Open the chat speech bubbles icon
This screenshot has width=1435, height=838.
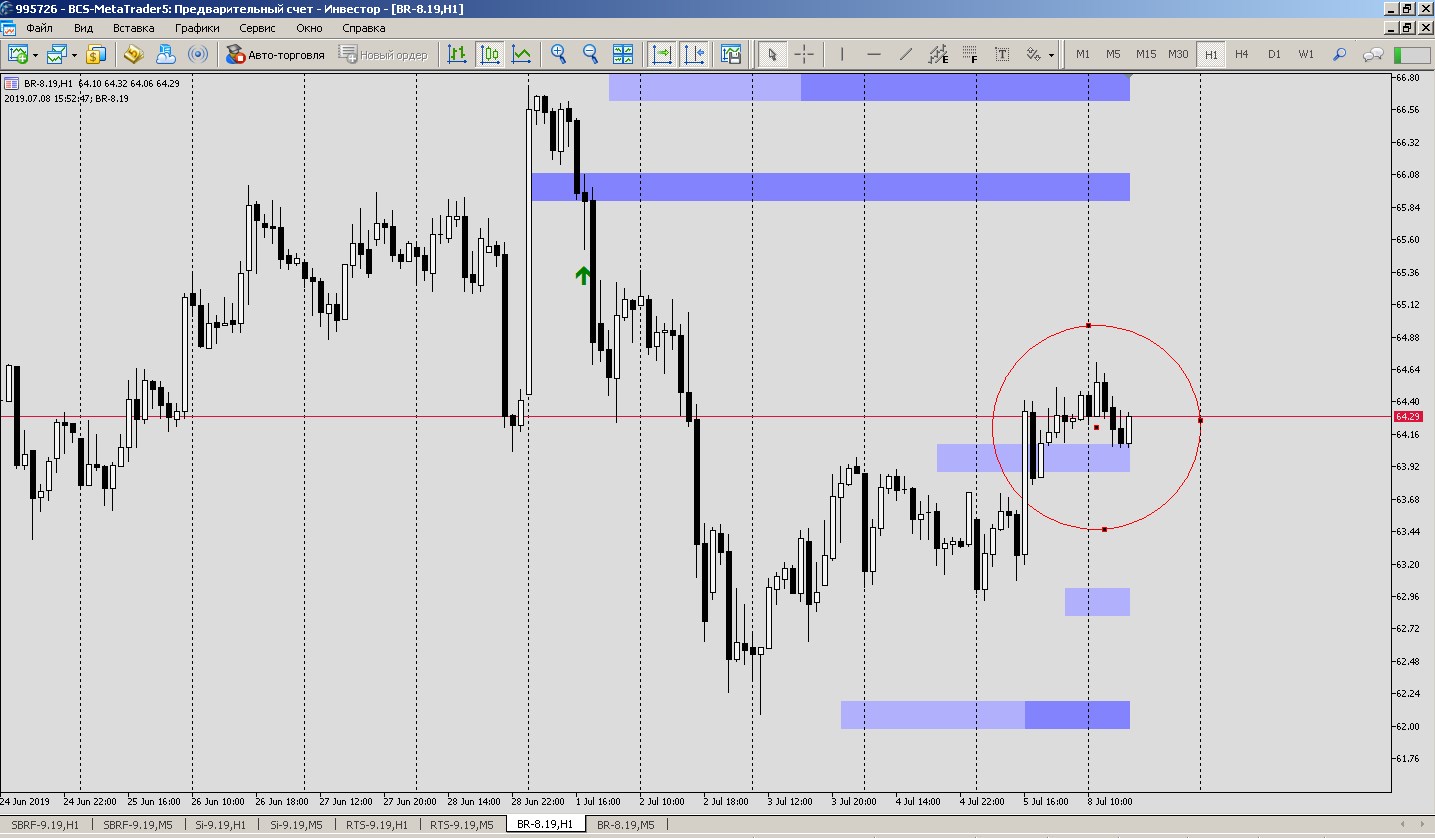[1374, 54]
